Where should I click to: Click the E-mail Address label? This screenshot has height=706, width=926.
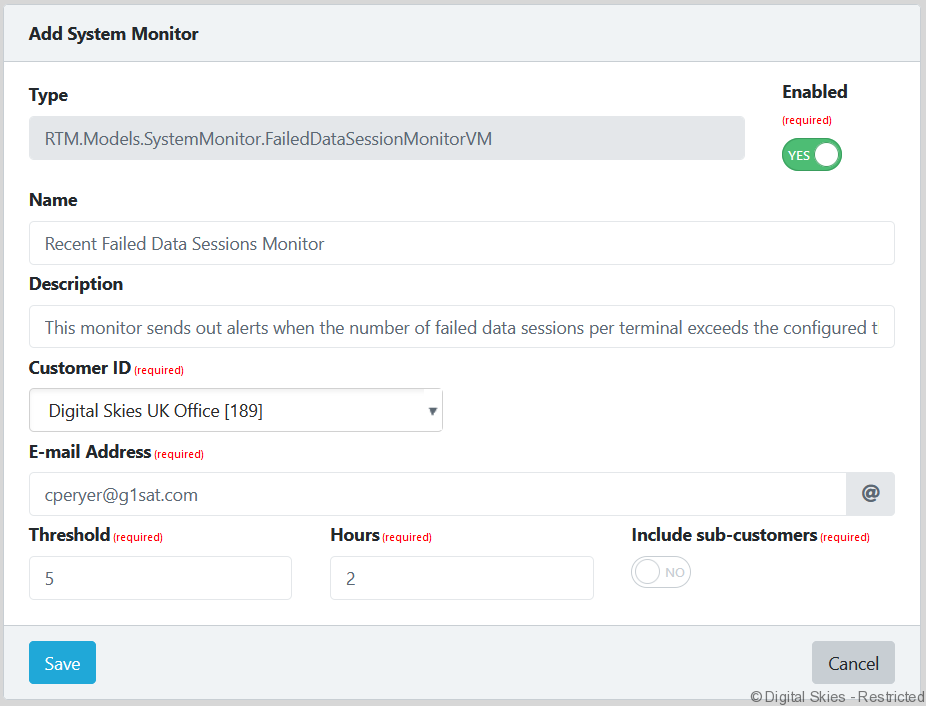[90, 452]
